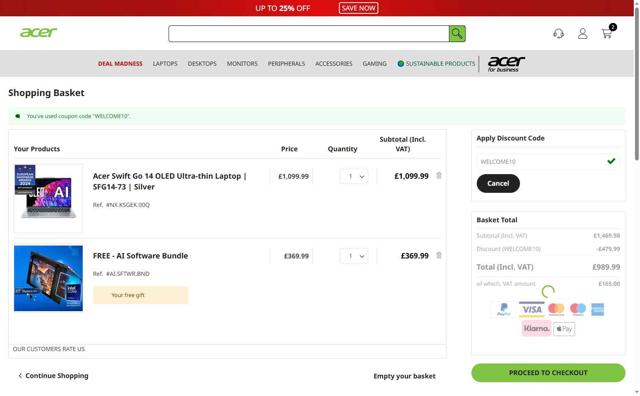Click the Acer Swift Go laptop thumbnail
640x396 pixels.
48,198
